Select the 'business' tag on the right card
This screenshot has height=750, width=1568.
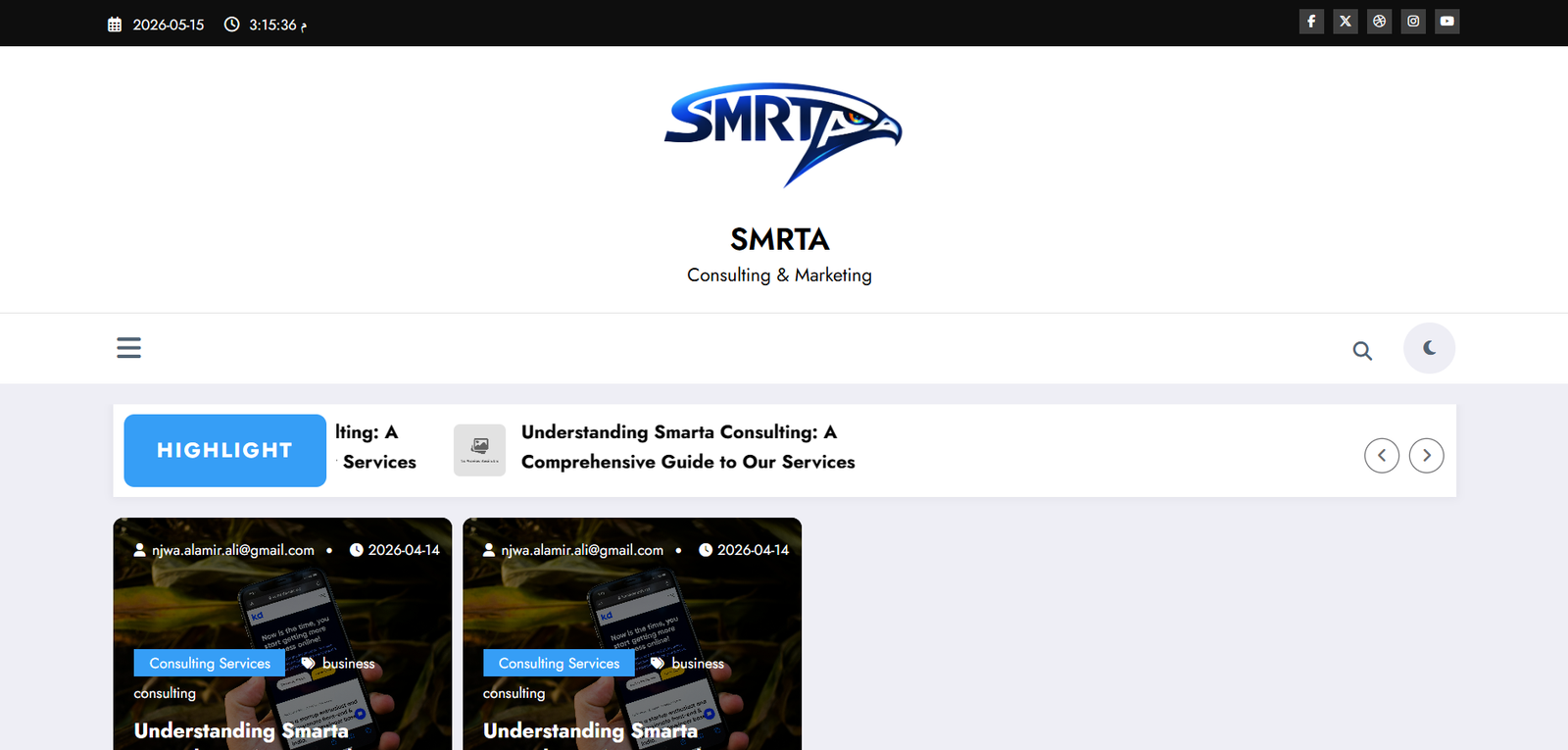[698, 664]
